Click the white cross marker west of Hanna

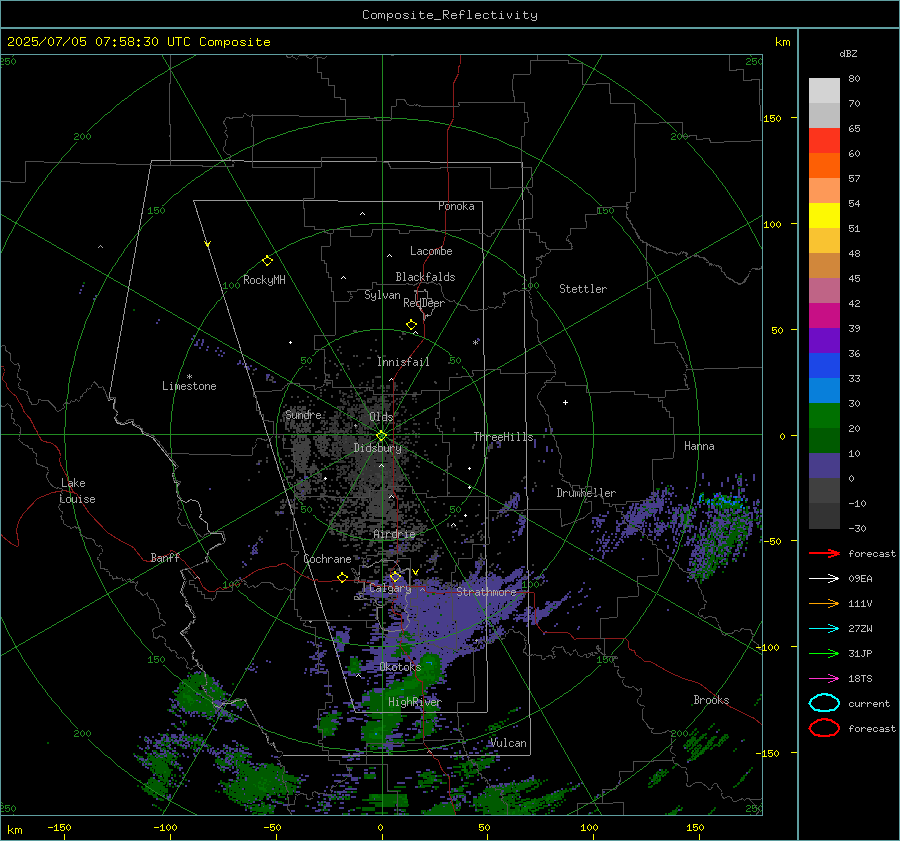click(x=565, y=402)
